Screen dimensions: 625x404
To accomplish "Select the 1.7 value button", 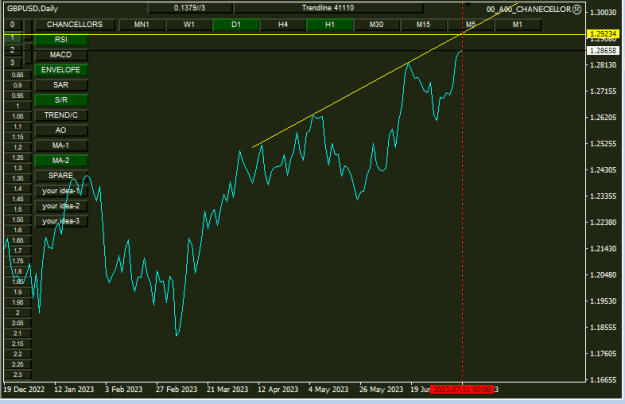I will coord(18,251).
